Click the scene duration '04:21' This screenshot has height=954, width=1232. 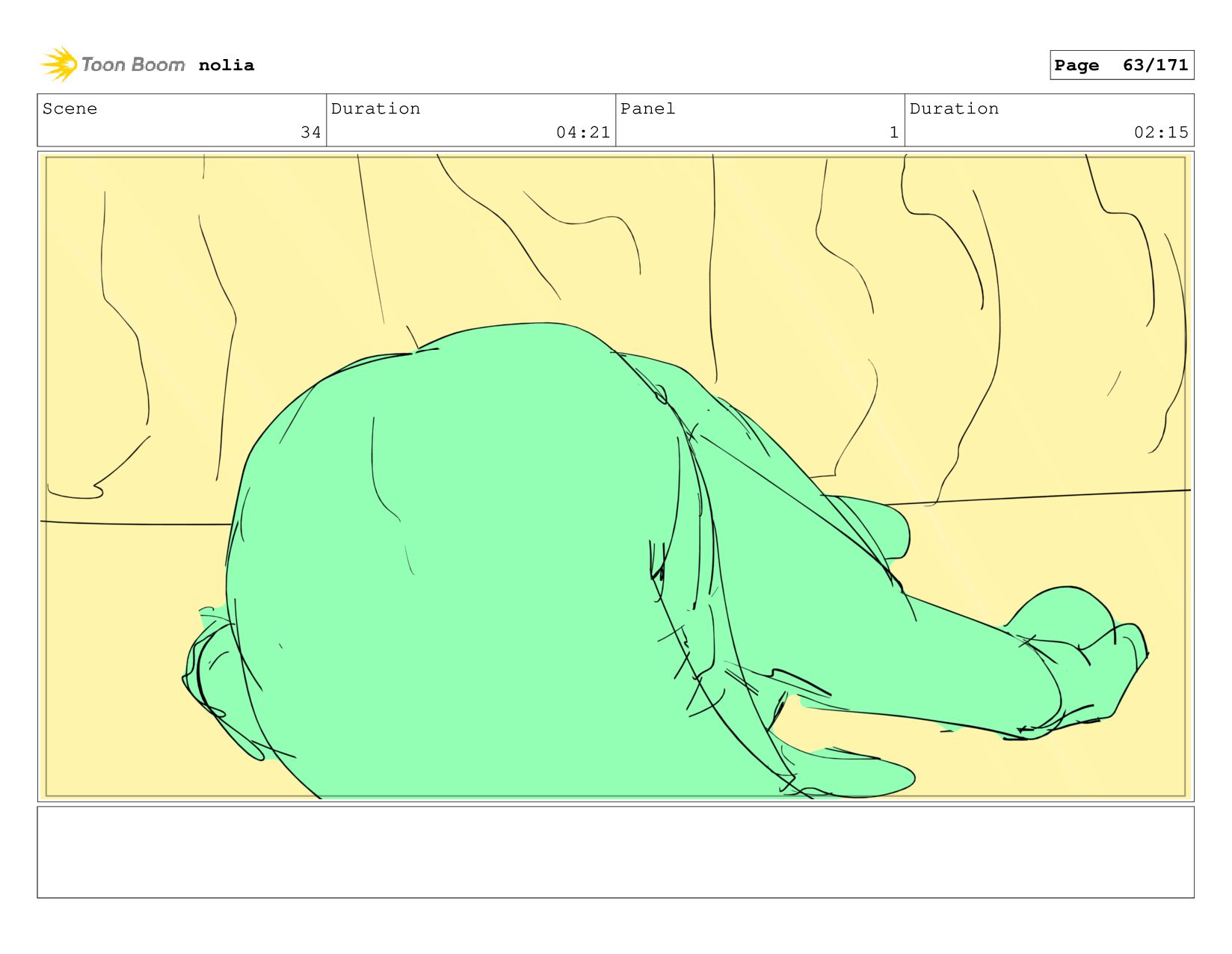583,132
